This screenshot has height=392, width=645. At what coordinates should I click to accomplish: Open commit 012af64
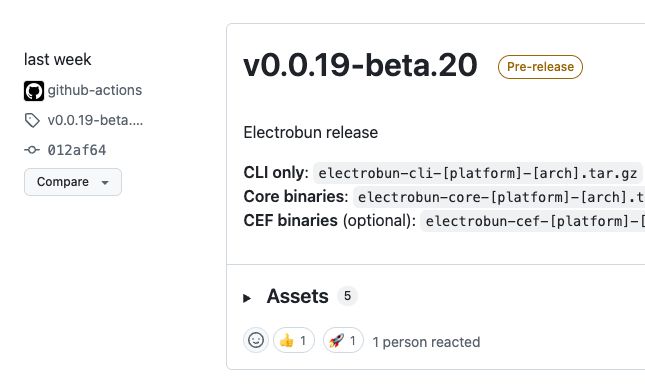77,150
